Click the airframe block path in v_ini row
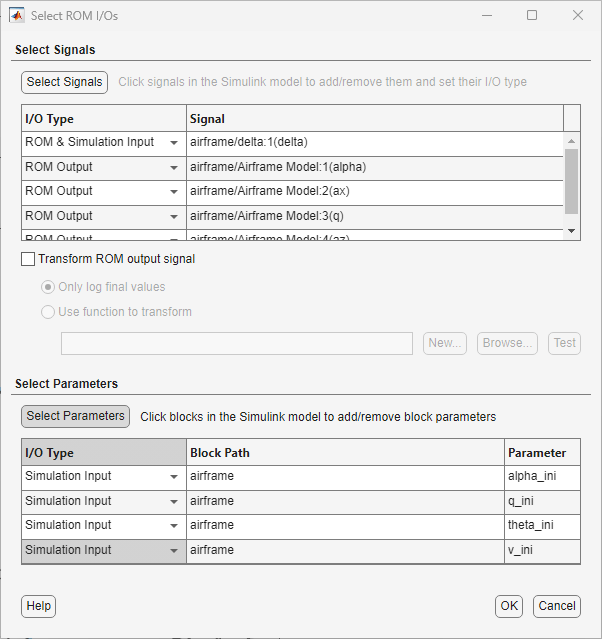The width and height of the screenshot is (602, 639). (x=345, y=552)
